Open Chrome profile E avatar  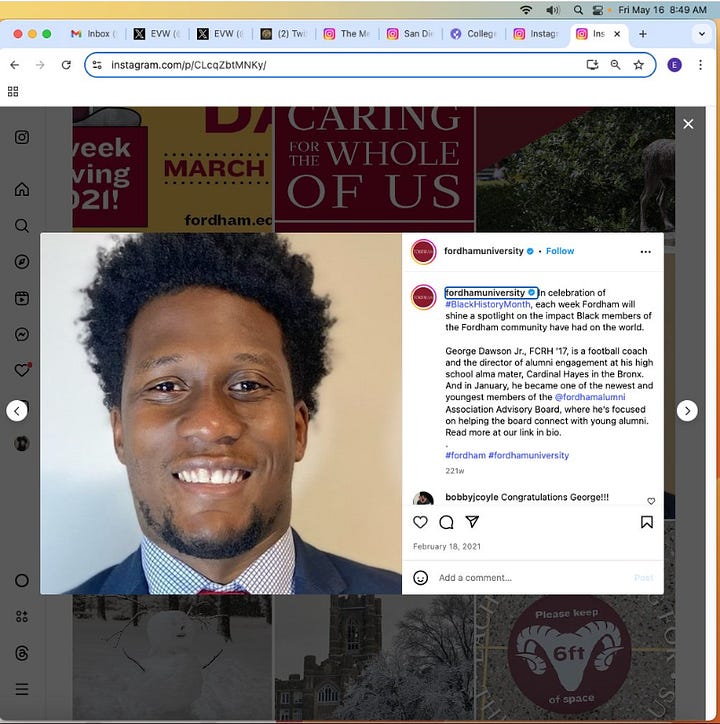click(674, 65)
